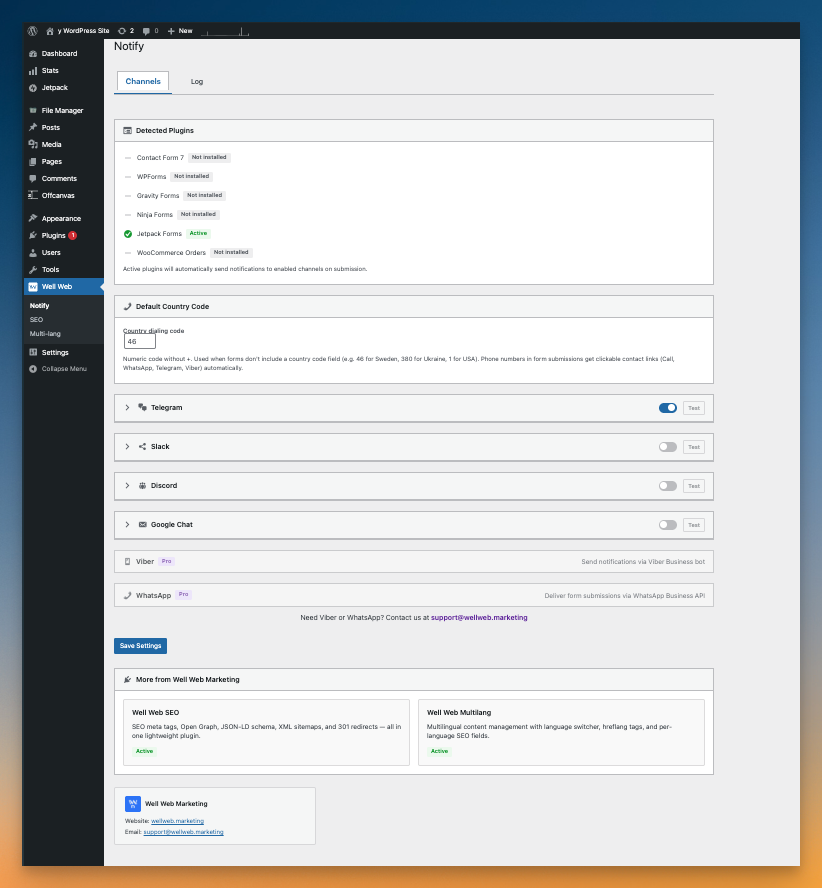The image size is (822, 888).
Task: Click the WooCommerce Orders Not installed badge
Action: (x=231, y=253)
